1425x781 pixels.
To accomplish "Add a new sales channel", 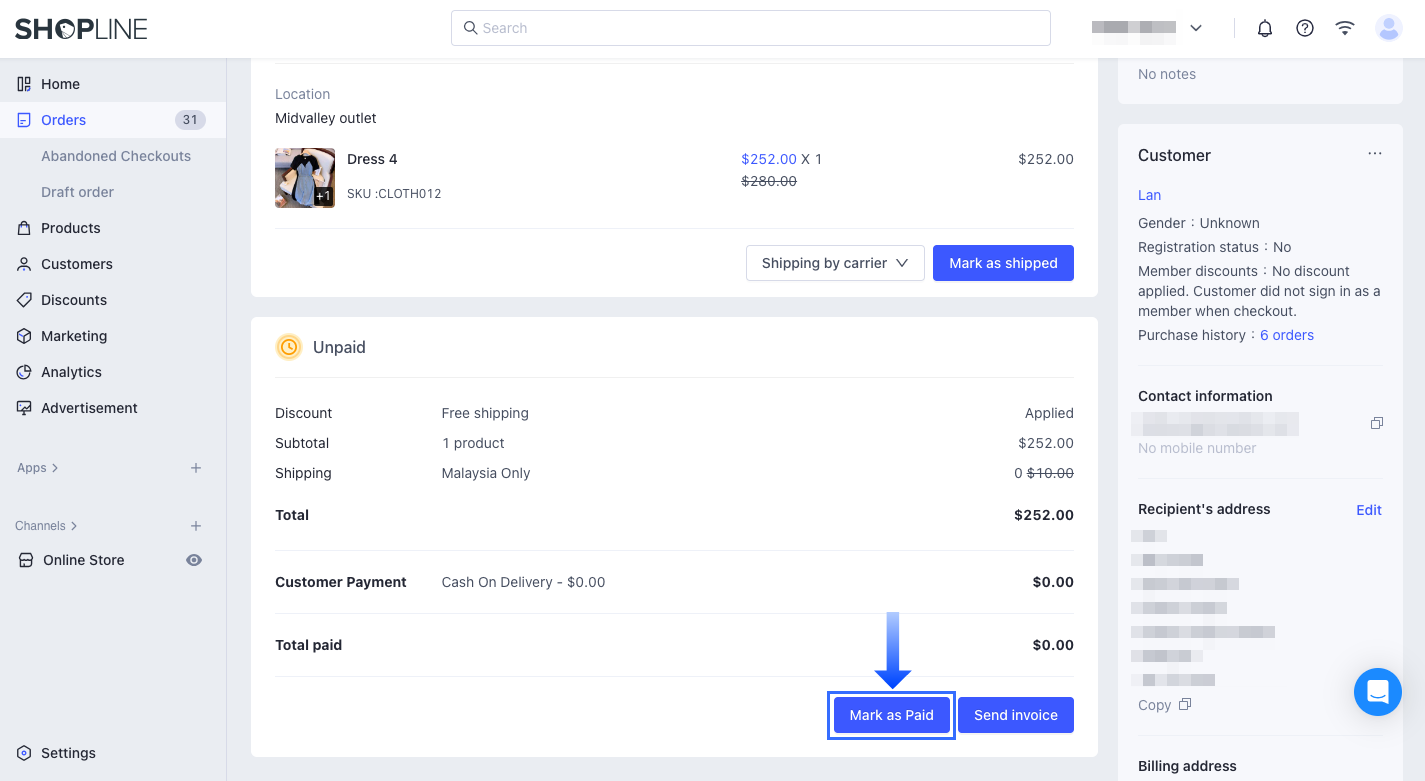I will [x=196, y=526].
